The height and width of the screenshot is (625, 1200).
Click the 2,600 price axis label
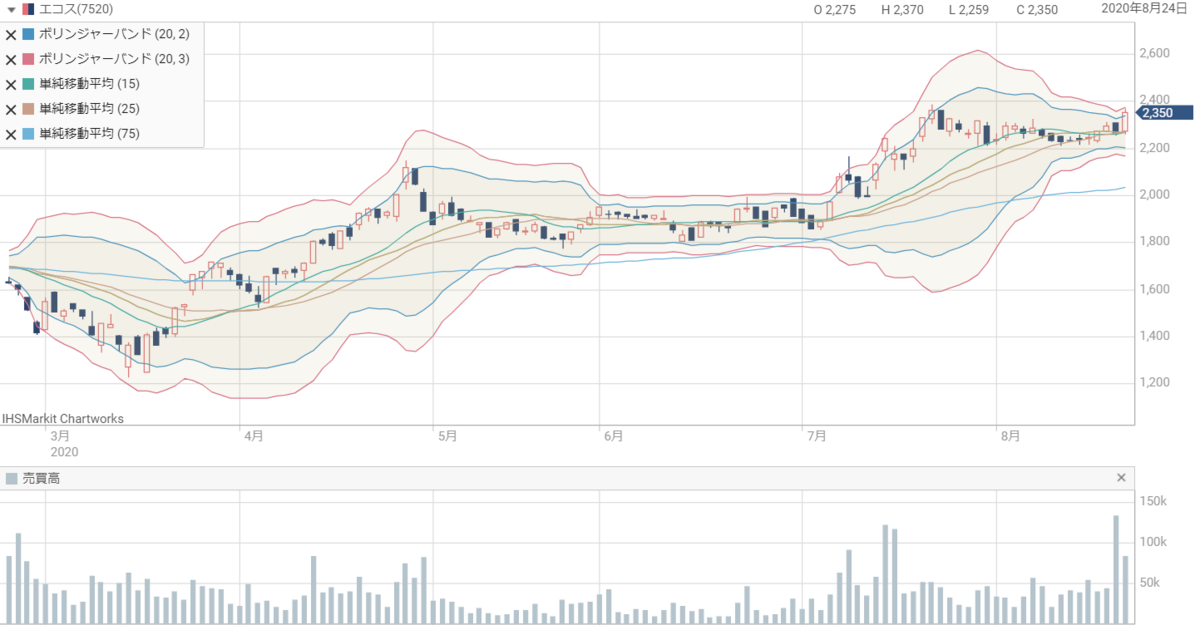point(1155,53)
